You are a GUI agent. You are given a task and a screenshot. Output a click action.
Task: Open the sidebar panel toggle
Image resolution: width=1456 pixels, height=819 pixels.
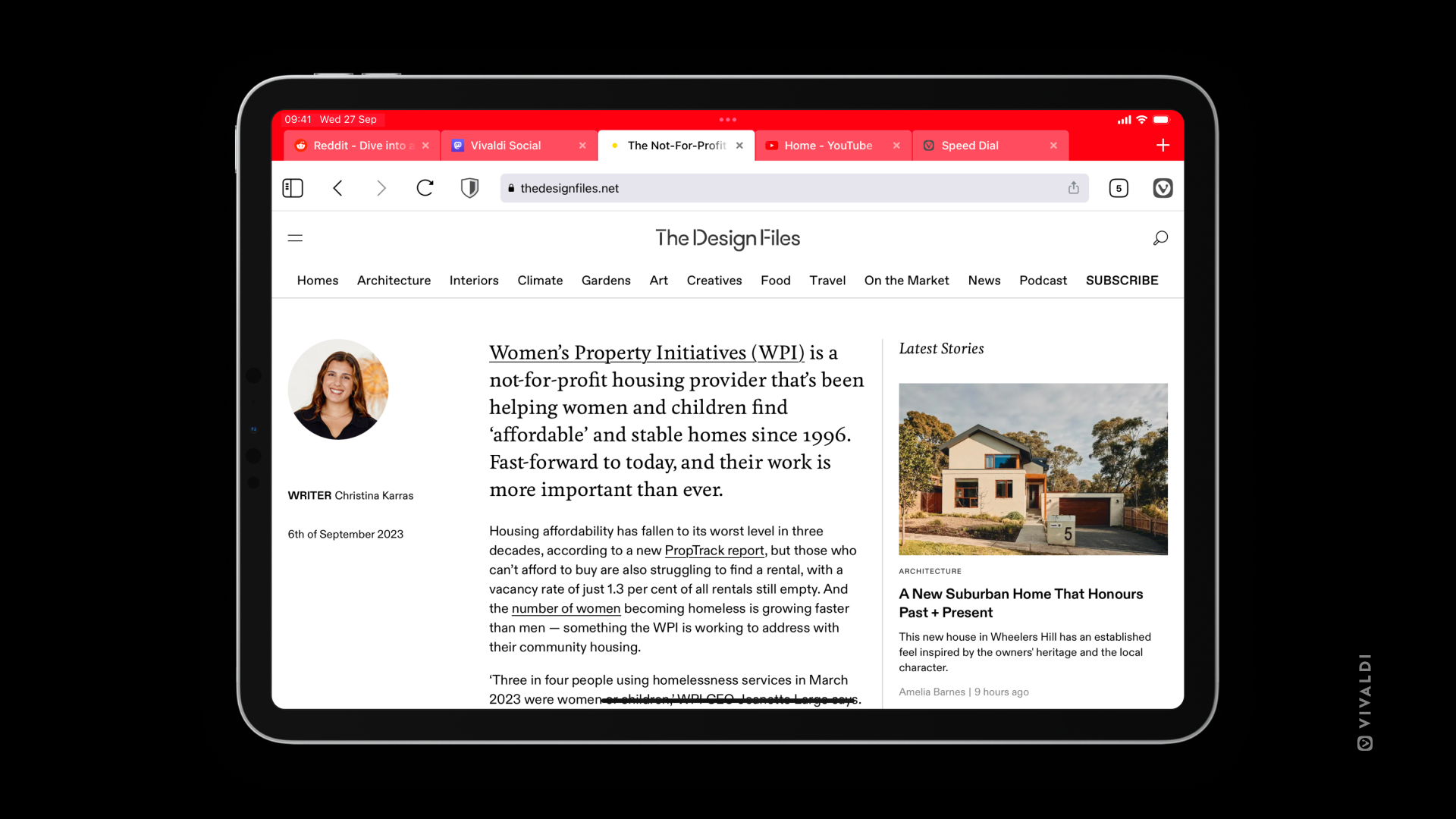[x=293, y=188]
